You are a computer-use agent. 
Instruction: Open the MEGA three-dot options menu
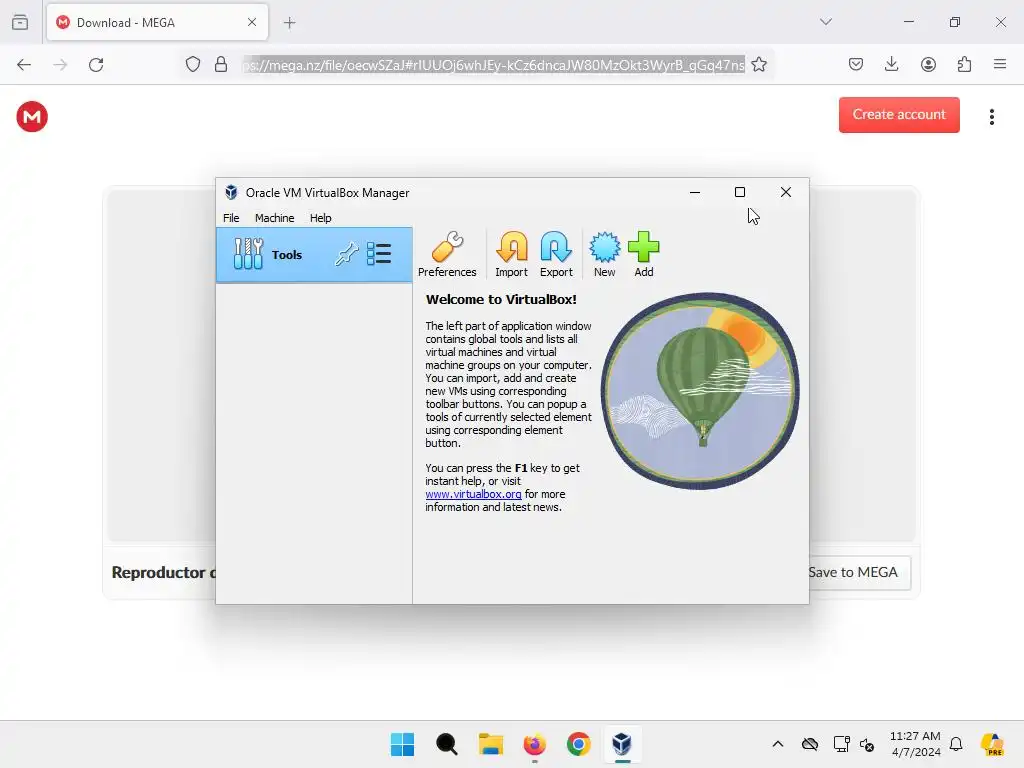pos(991,117)
